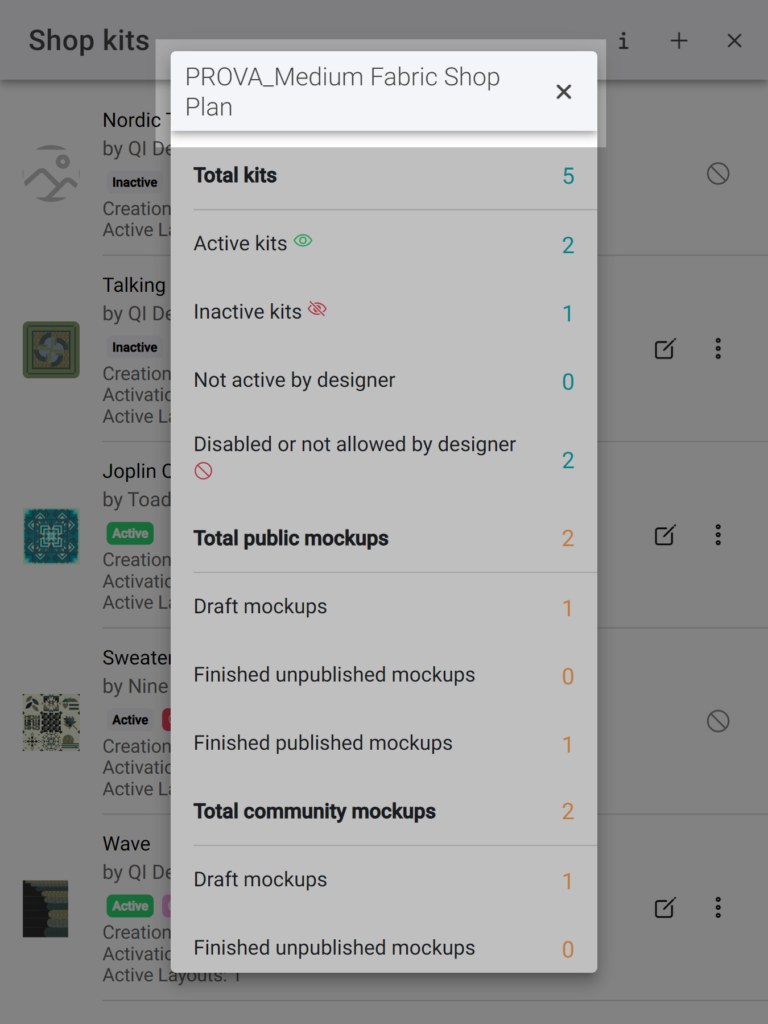This screenshot has height=1024, width=768.
Task: Edit the Wave kit with pencil icon
Action: click(x=665, y=907)
